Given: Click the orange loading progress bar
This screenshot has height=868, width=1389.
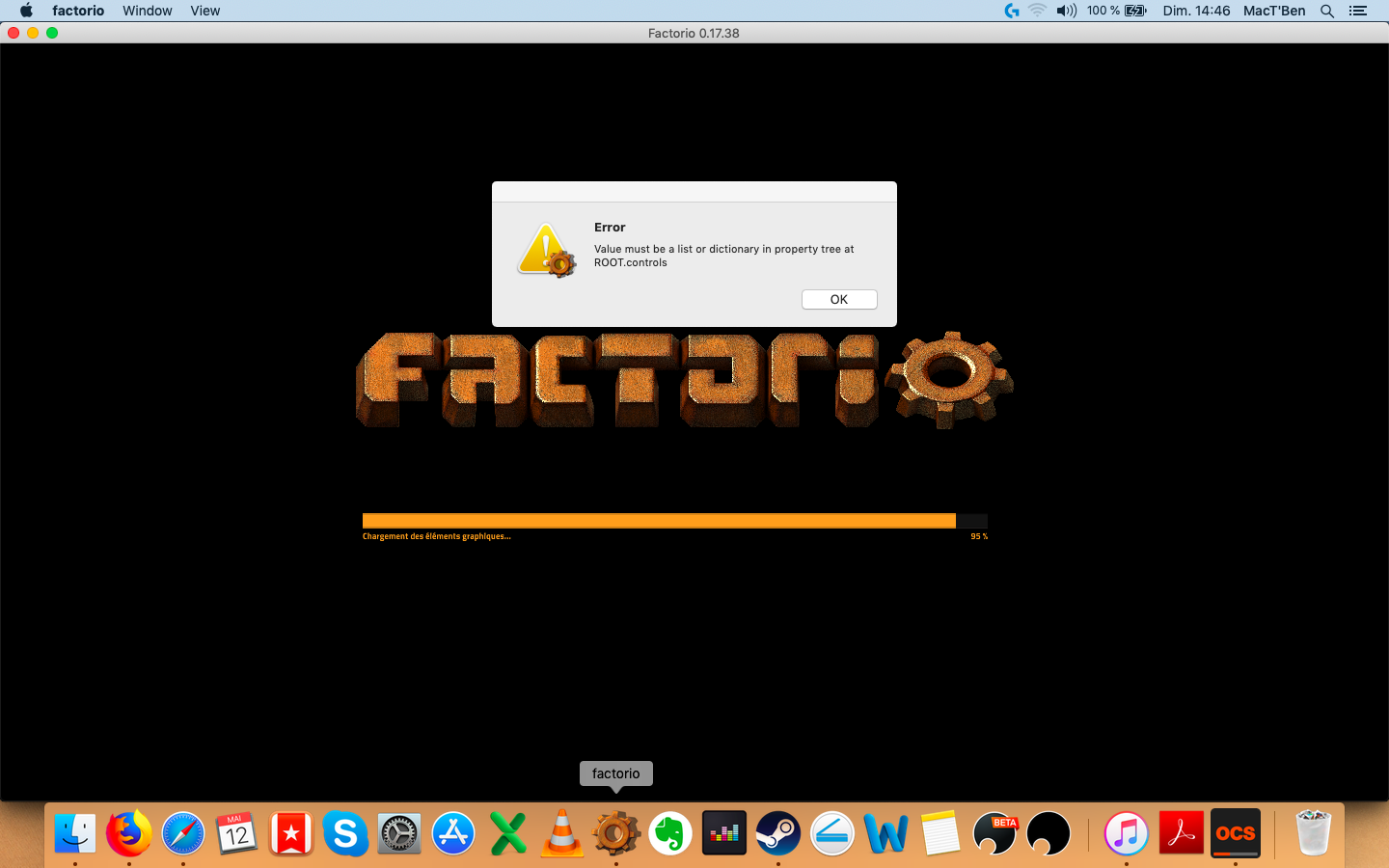Looking at the screenshot, I should pyautogui.click(x=659, y=521).
